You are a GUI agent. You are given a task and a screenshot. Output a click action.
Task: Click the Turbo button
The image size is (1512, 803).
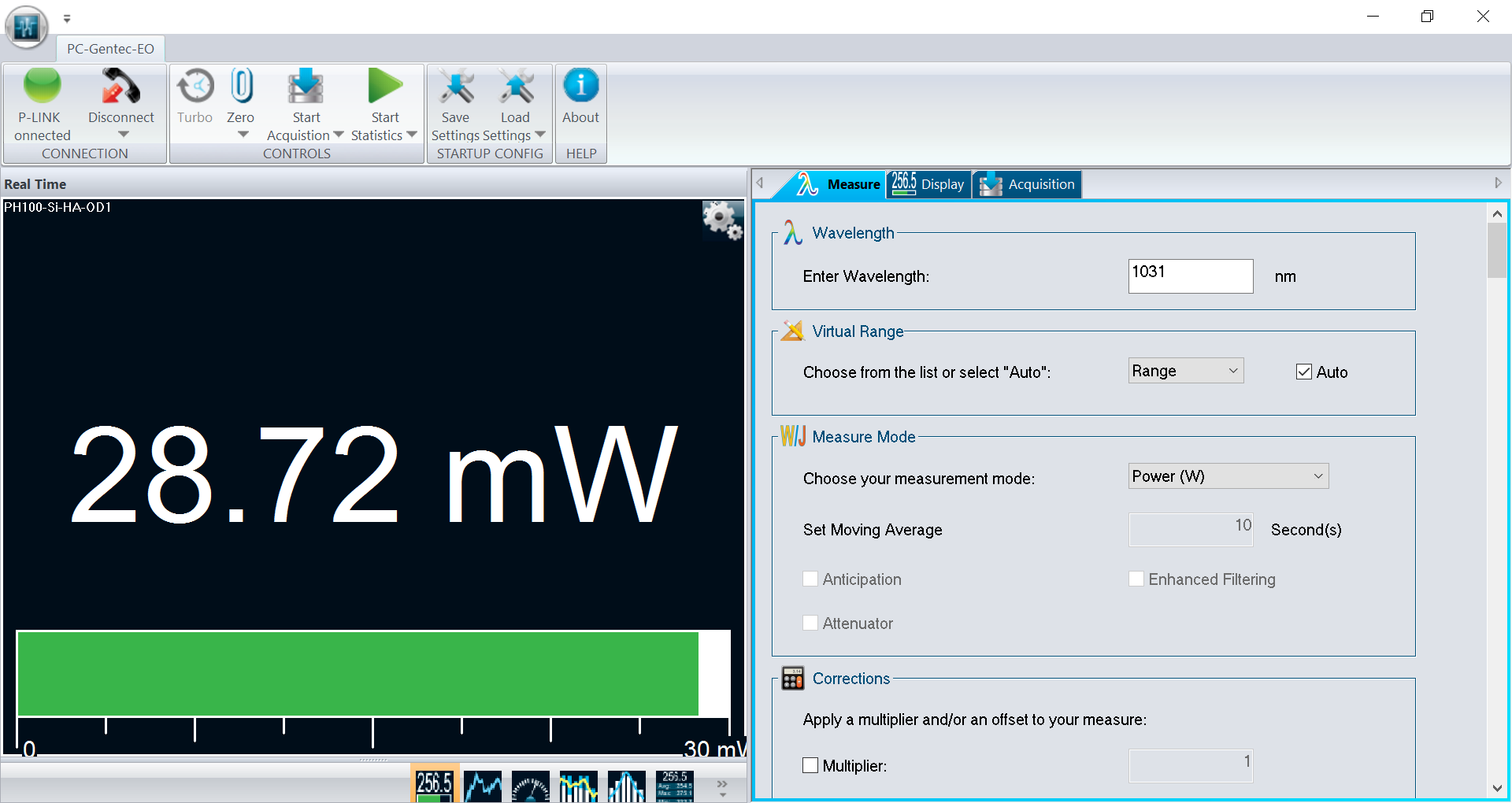click(x=195, y=87)
